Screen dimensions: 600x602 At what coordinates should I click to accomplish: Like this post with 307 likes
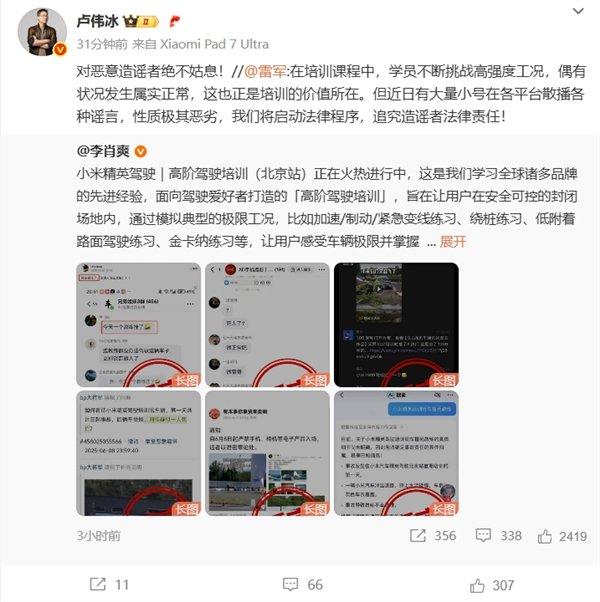click(492, 585)
